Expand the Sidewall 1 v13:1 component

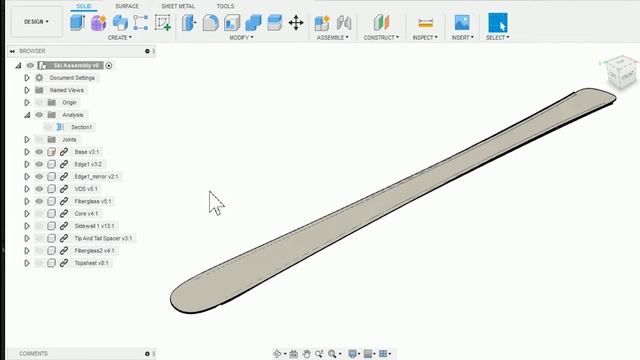tap(27, 226)
